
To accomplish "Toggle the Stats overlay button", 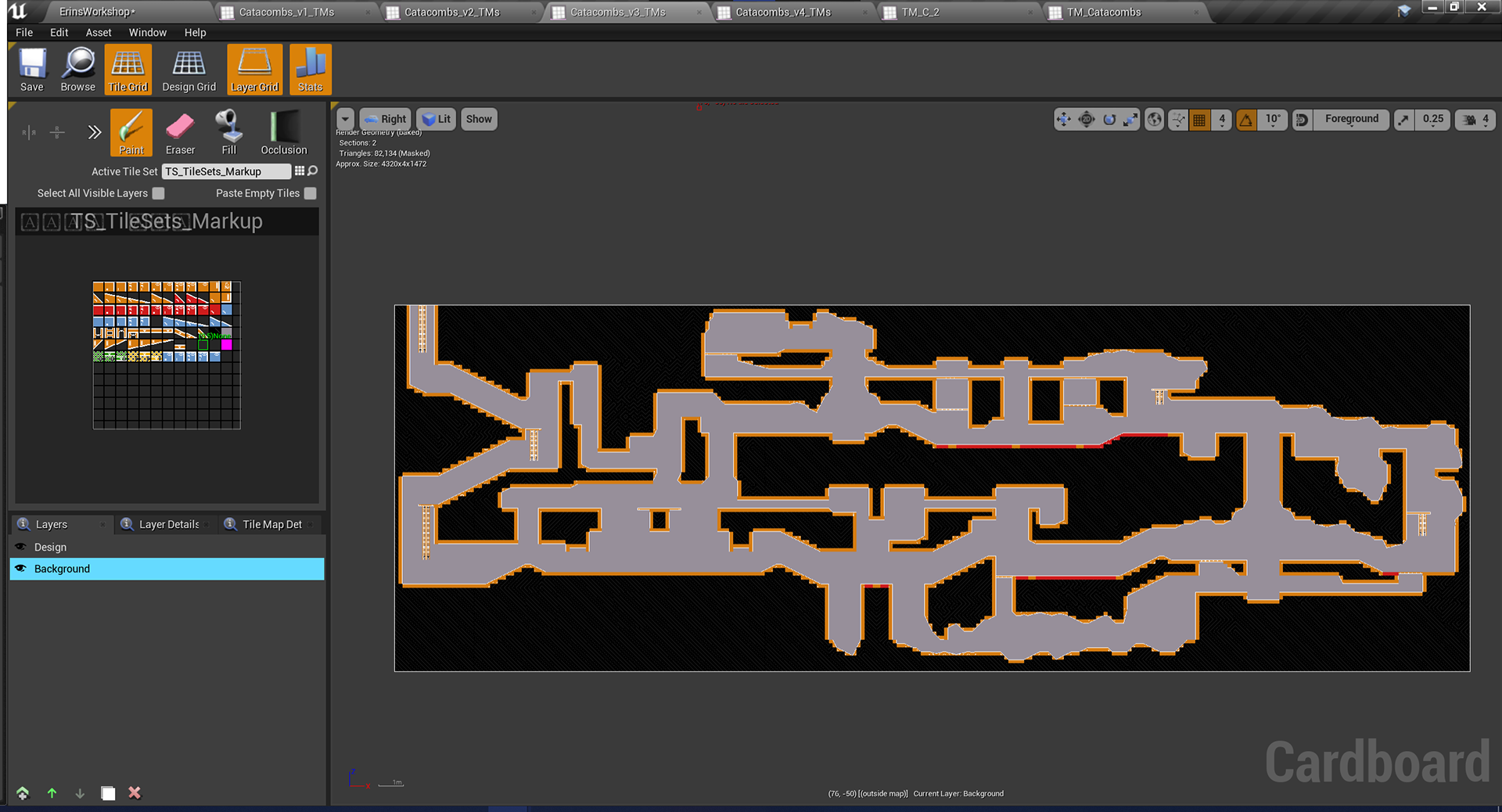I will point(311,70).
